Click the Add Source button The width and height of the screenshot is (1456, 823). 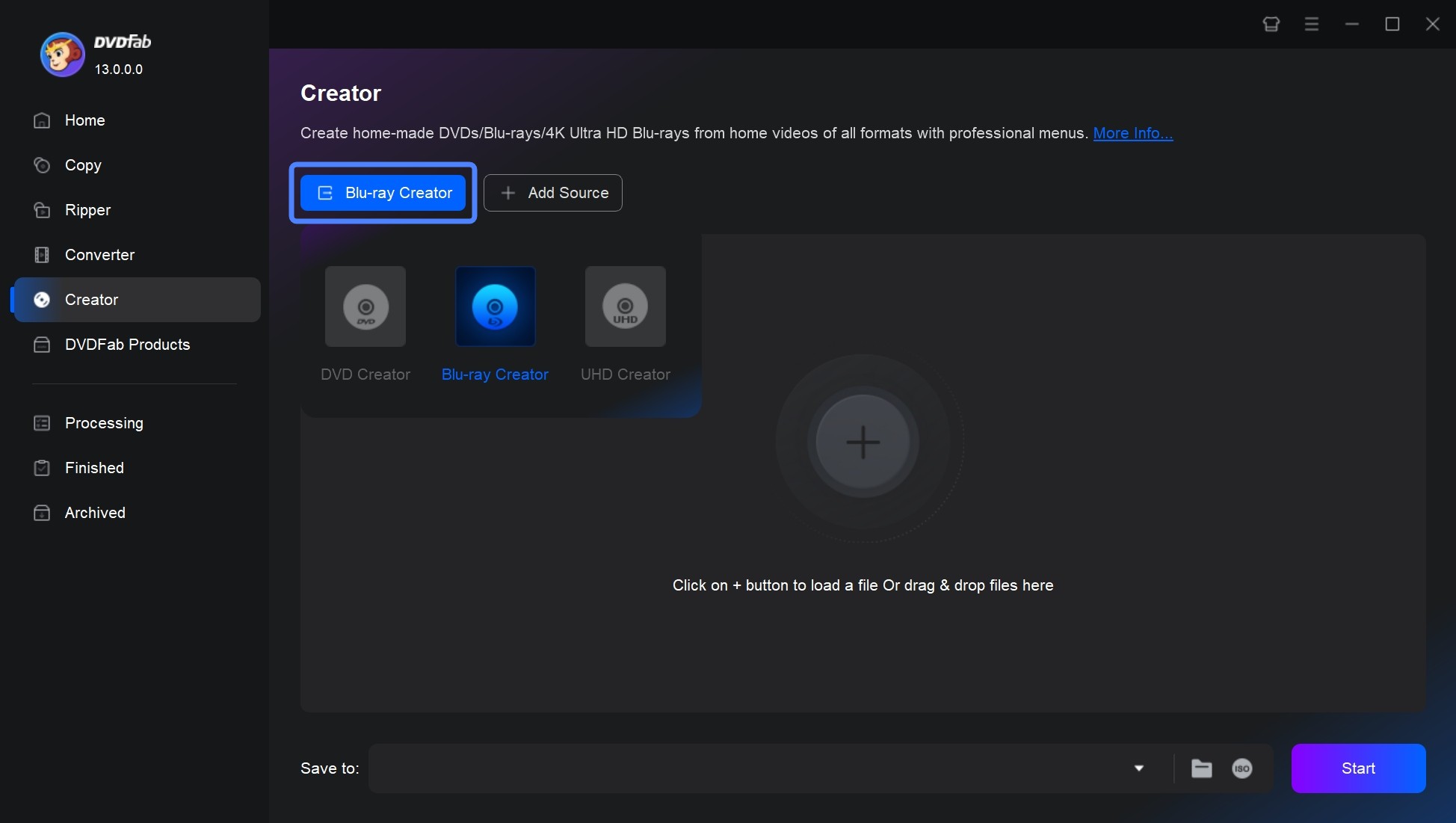coord(552,192)
